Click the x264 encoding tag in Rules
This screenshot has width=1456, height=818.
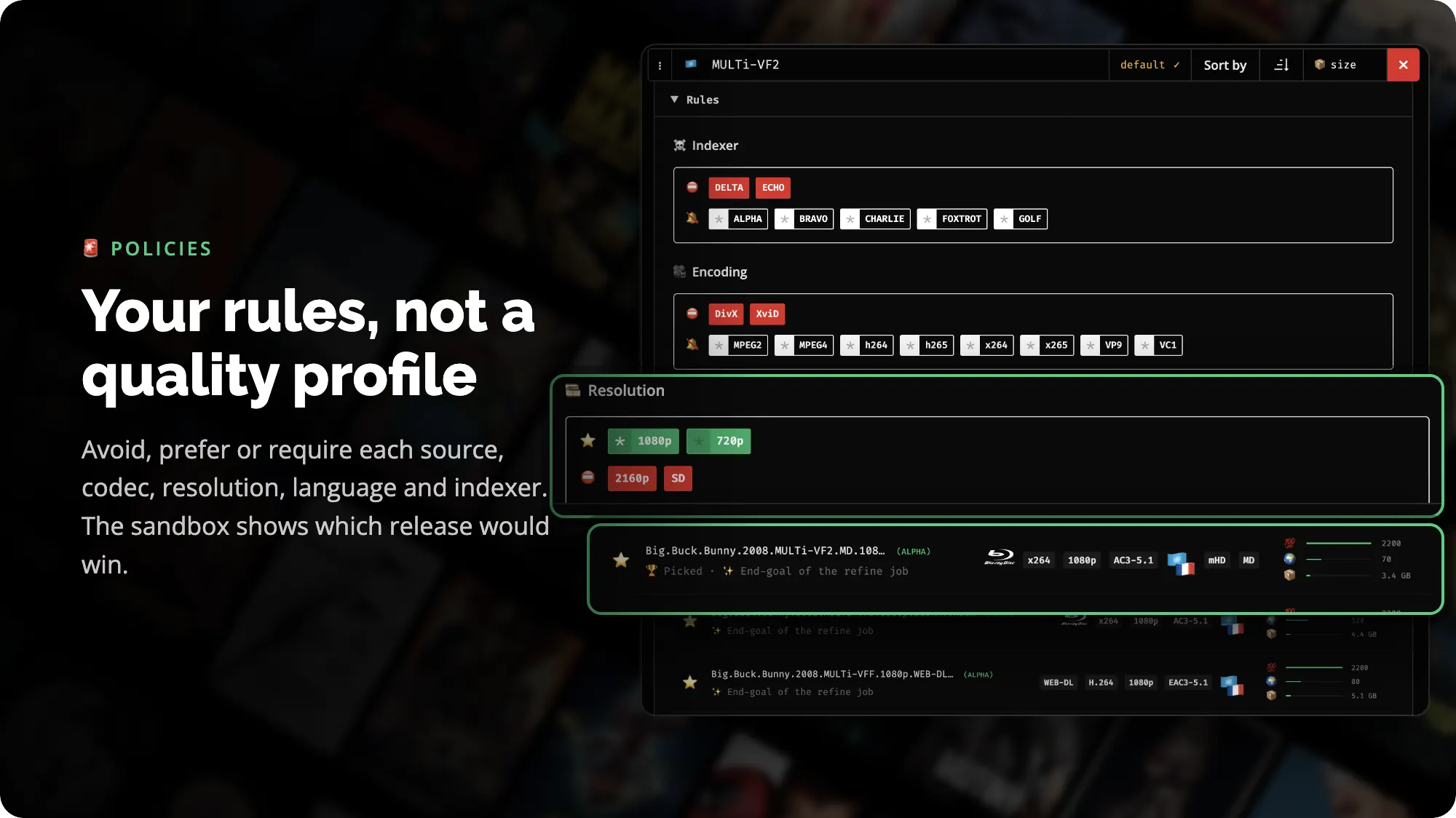[x=987, y=345]
